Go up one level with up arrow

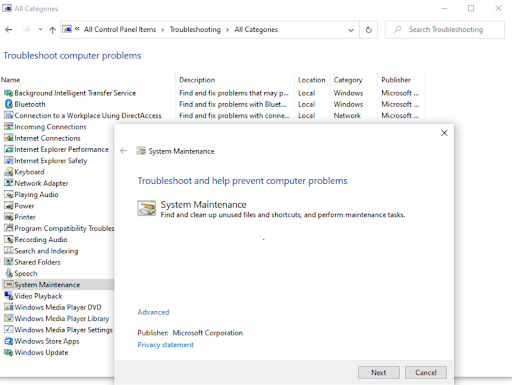[x=52, y=30]
